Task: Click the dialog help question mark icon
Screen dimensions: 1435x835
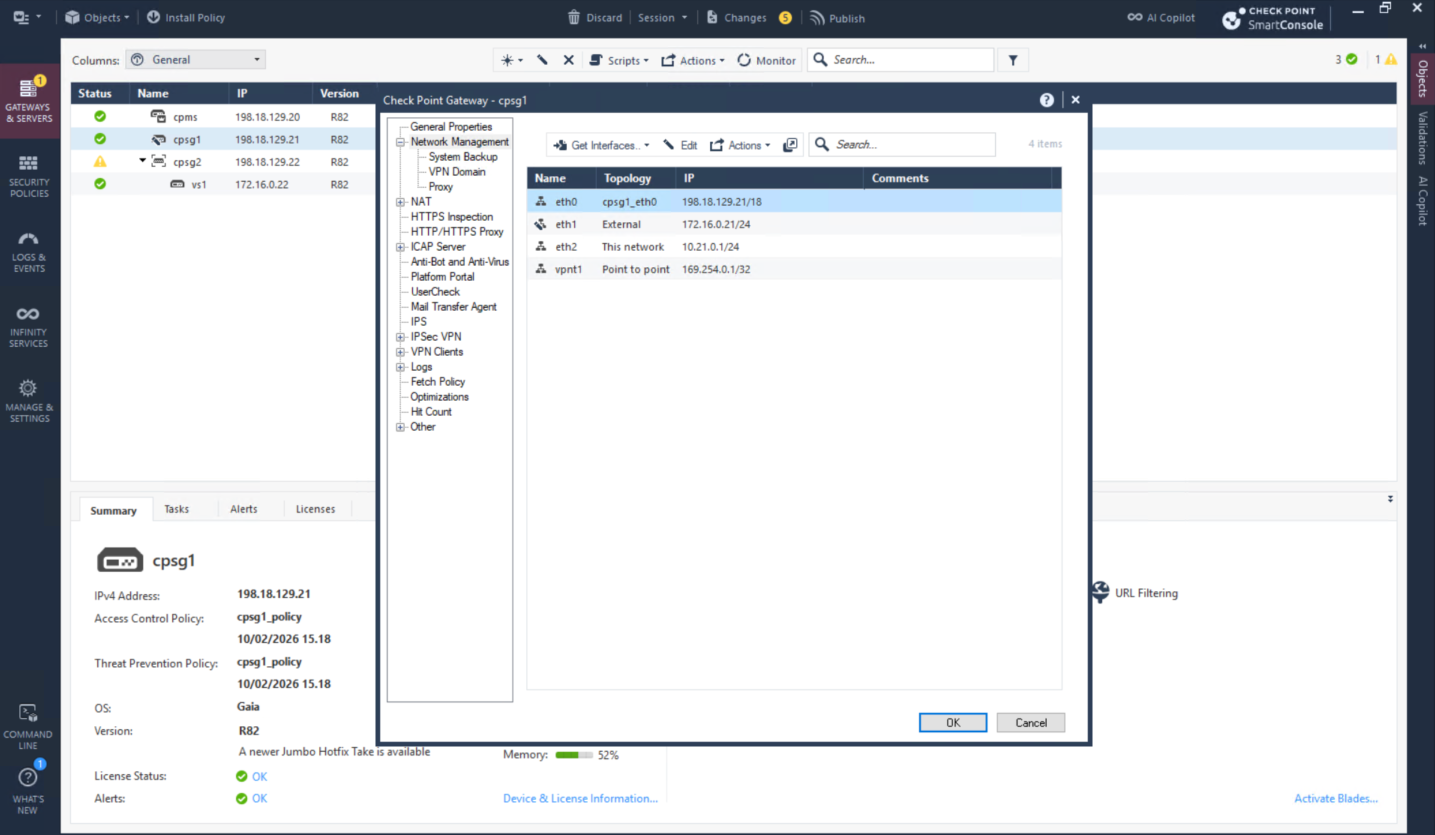Action: pos(1046,100)
